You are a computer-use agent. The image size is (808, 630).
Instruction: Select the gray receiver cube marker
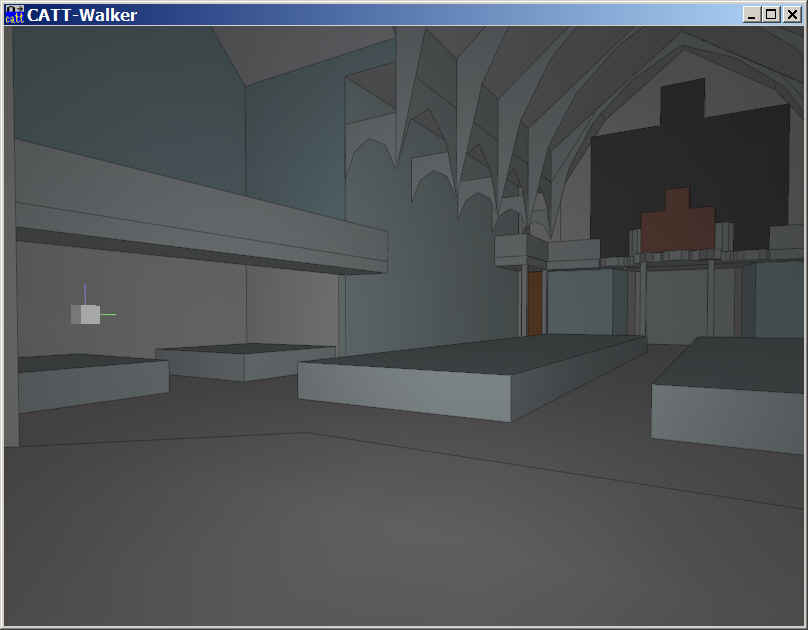tap(87, 314)
